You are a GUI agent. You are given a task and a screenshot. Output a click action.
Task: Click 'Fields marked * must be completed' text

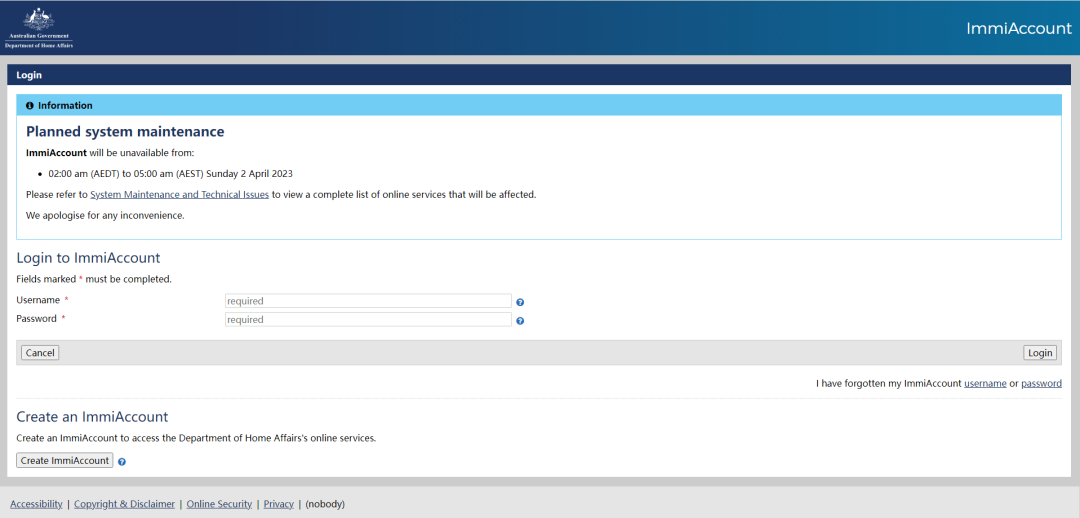94,279
